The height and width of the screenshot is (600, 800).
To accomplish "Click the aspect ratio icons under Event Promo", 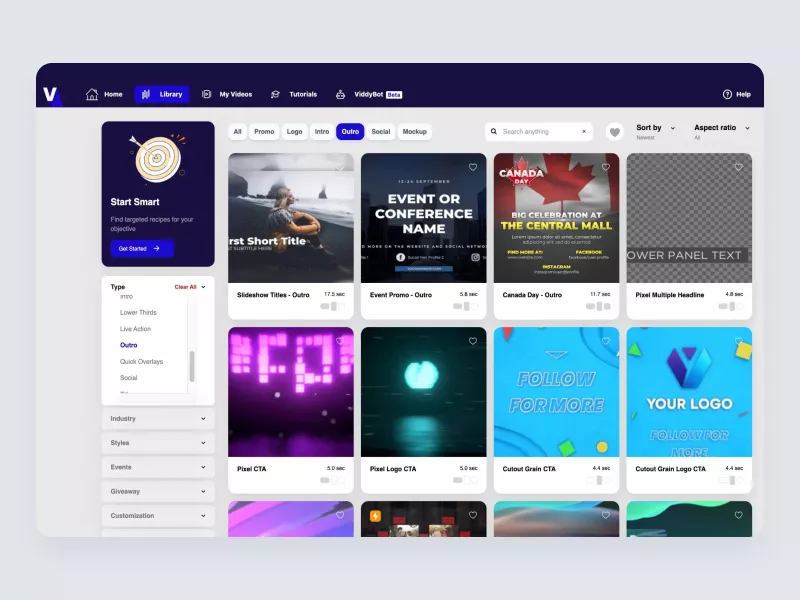I will coord(465,306).
